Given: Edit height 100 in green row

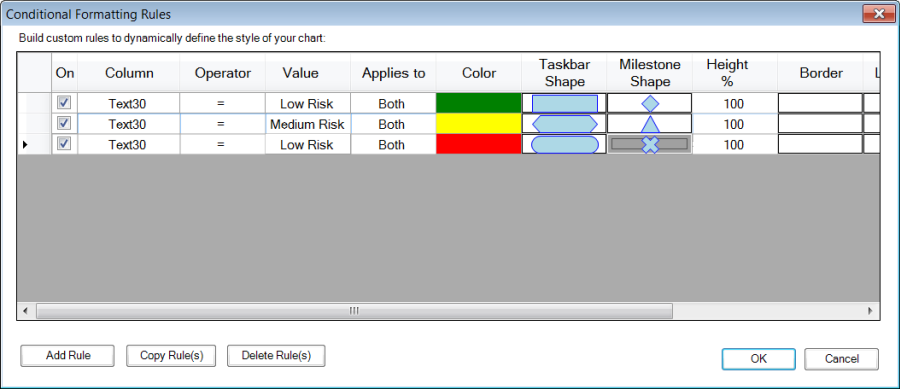Looking at the screenshot, I should click(735, 104).
